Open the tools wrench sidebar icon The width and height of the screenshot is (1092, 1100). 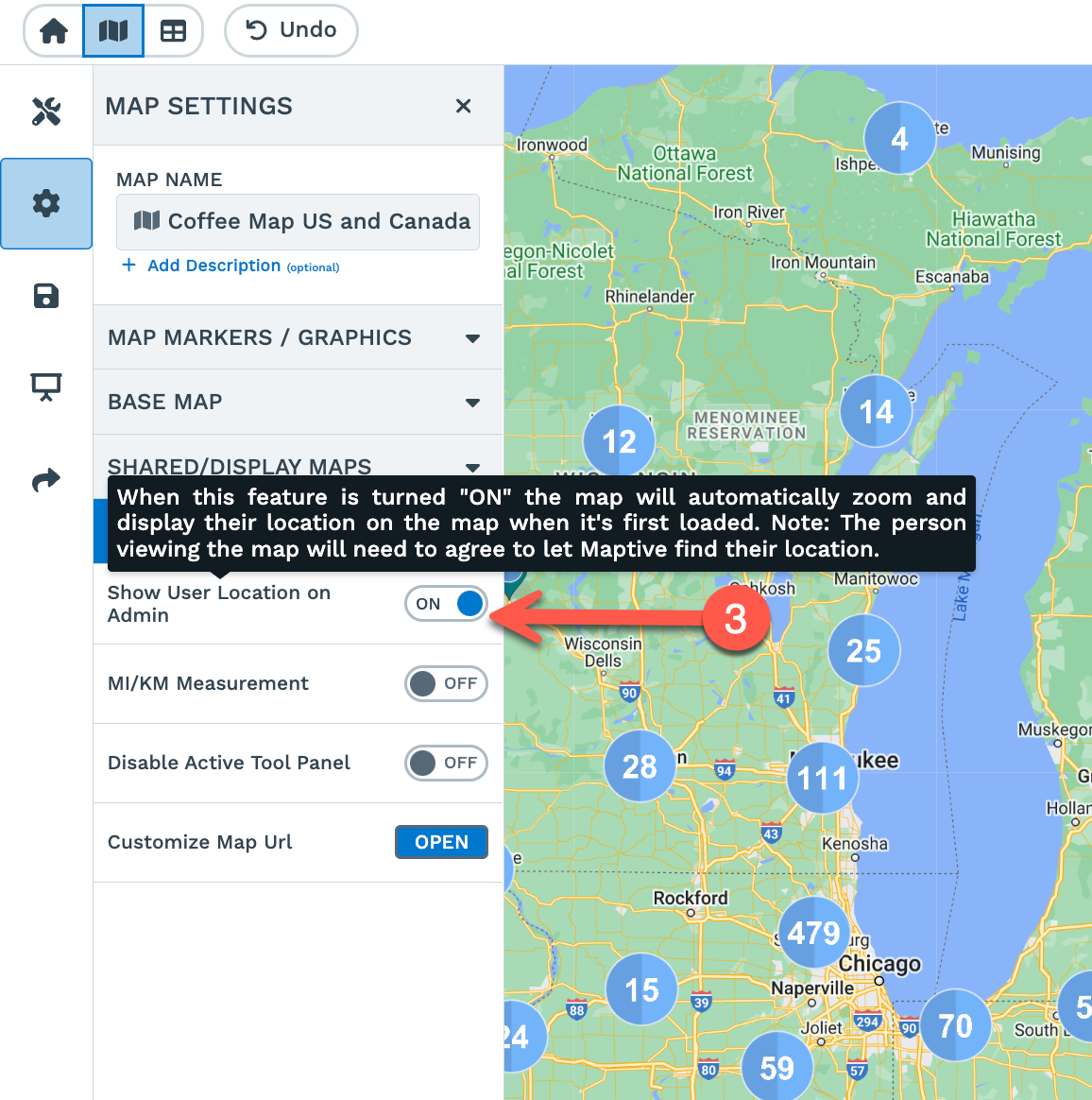tap(46, 112)
